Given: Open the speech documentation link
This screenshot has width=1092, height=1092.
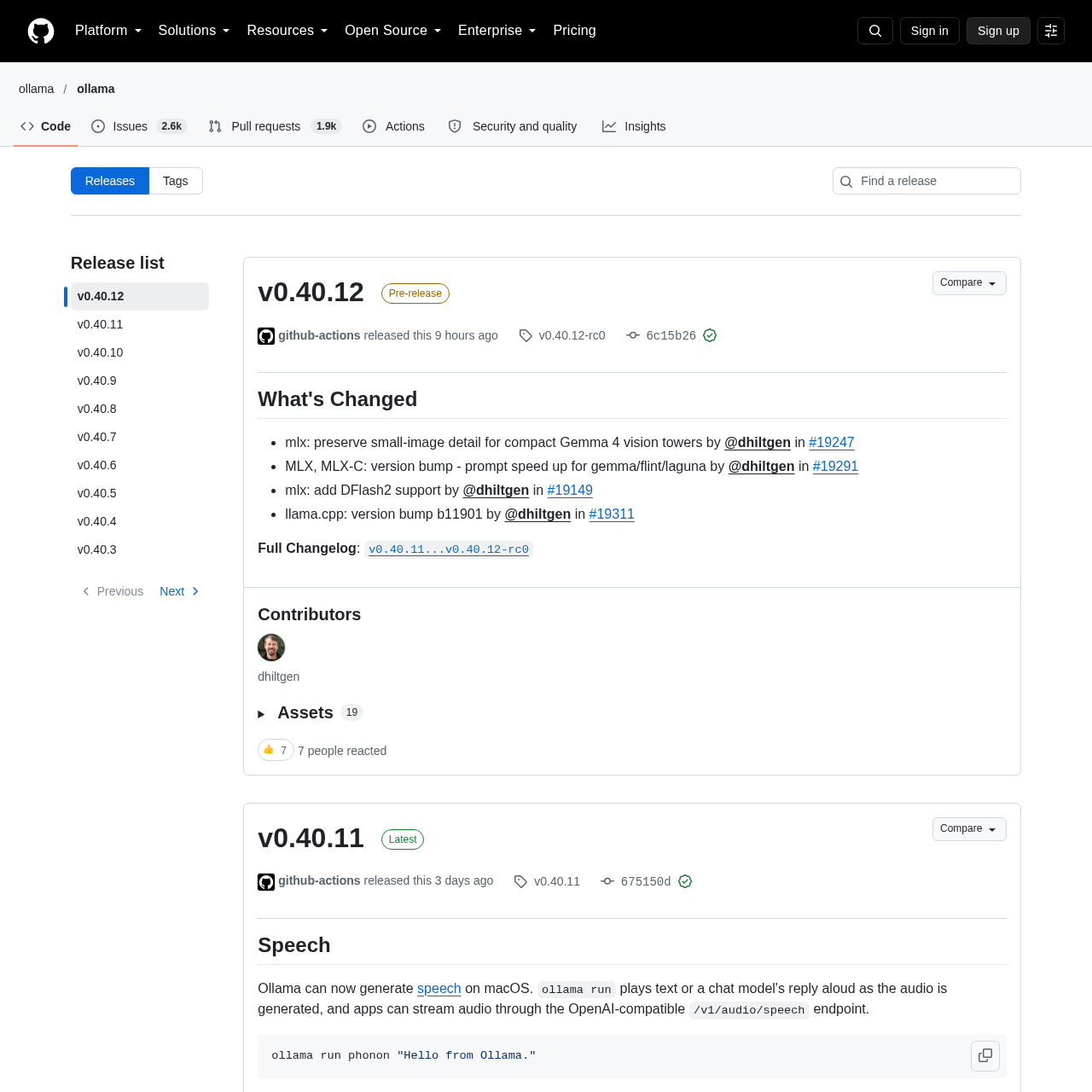Looking at the screenshot, I should (439, 988).
